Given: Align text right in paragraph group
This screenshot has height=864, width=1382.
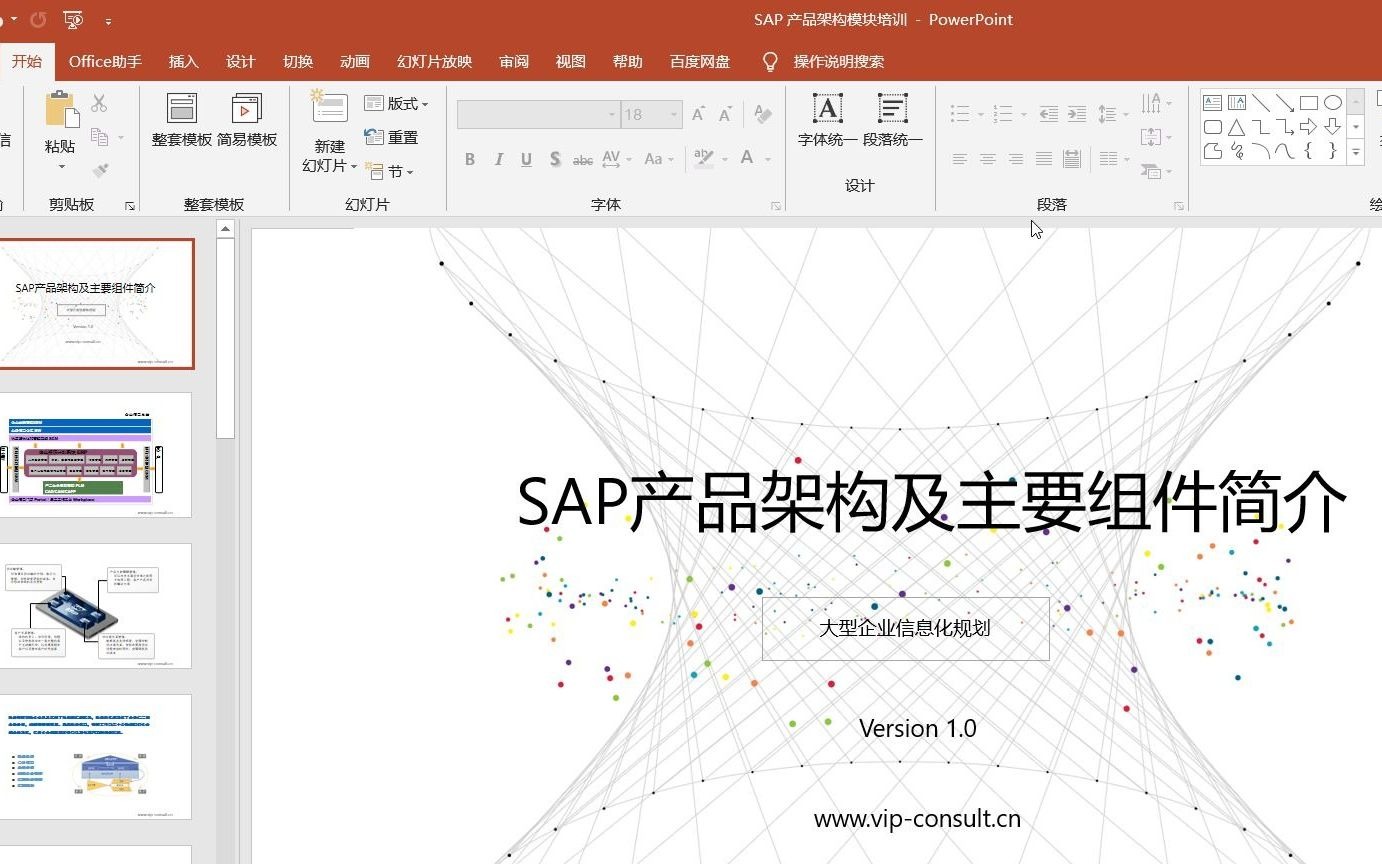Looking at the screenshot, I should (1016, 159).
